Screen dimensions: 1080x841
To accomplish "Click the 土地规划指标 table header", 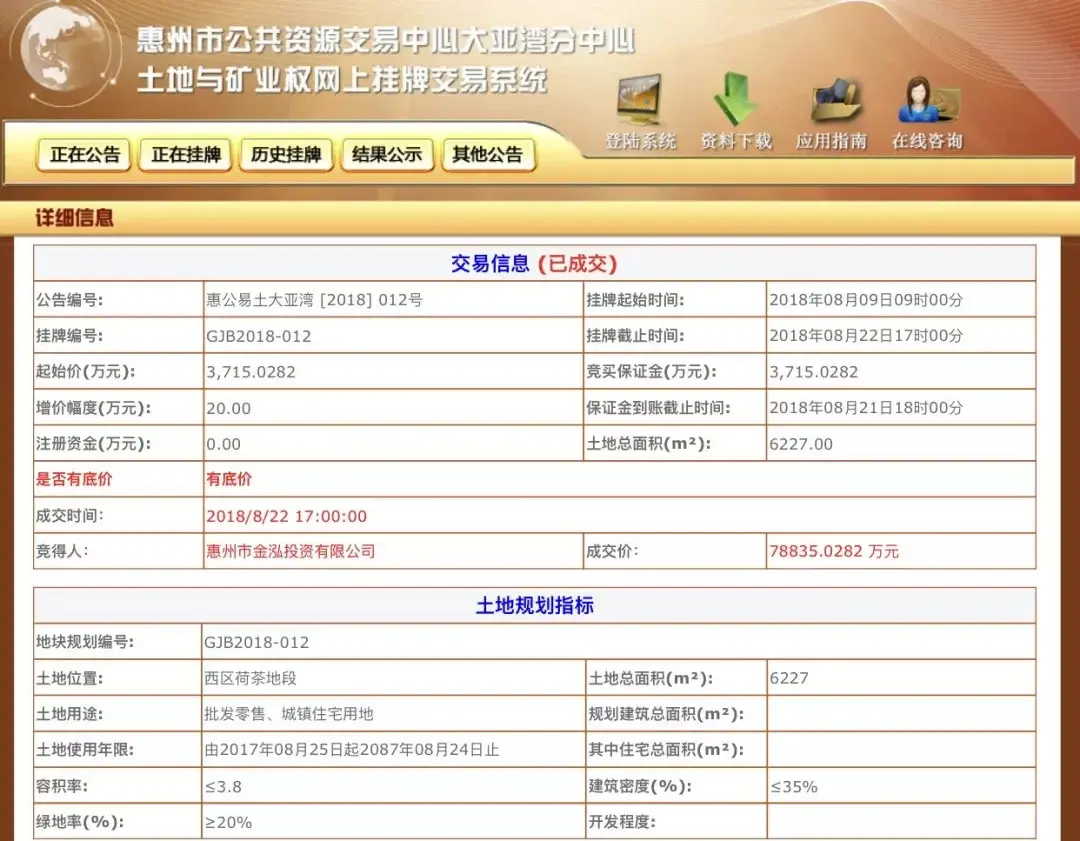I will pyautogui.click(x=534, y=605).
